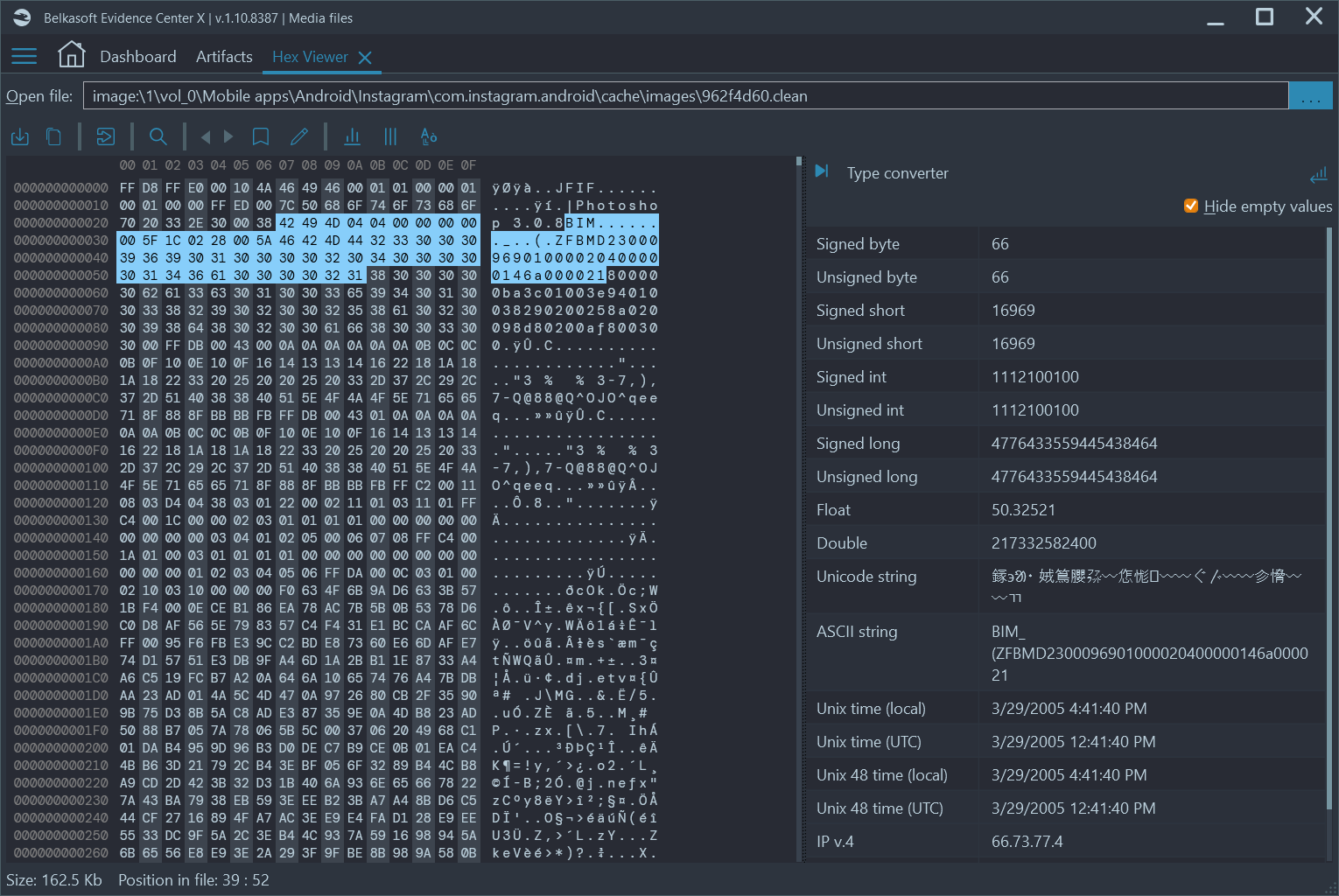Click the go to offset icon

pos(106,136)
